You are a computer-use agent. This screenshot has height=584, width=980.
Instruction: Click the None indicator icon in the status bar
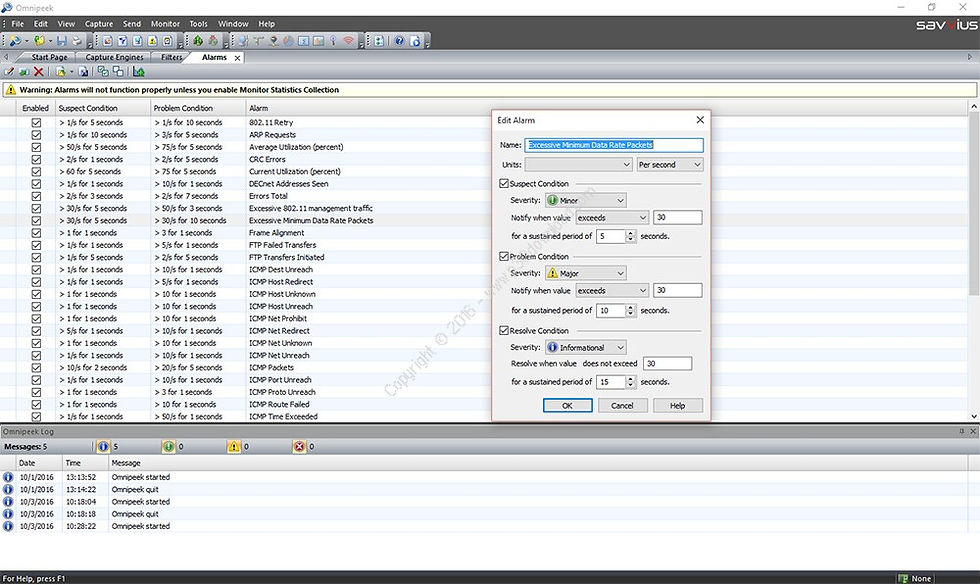point(902,578)
